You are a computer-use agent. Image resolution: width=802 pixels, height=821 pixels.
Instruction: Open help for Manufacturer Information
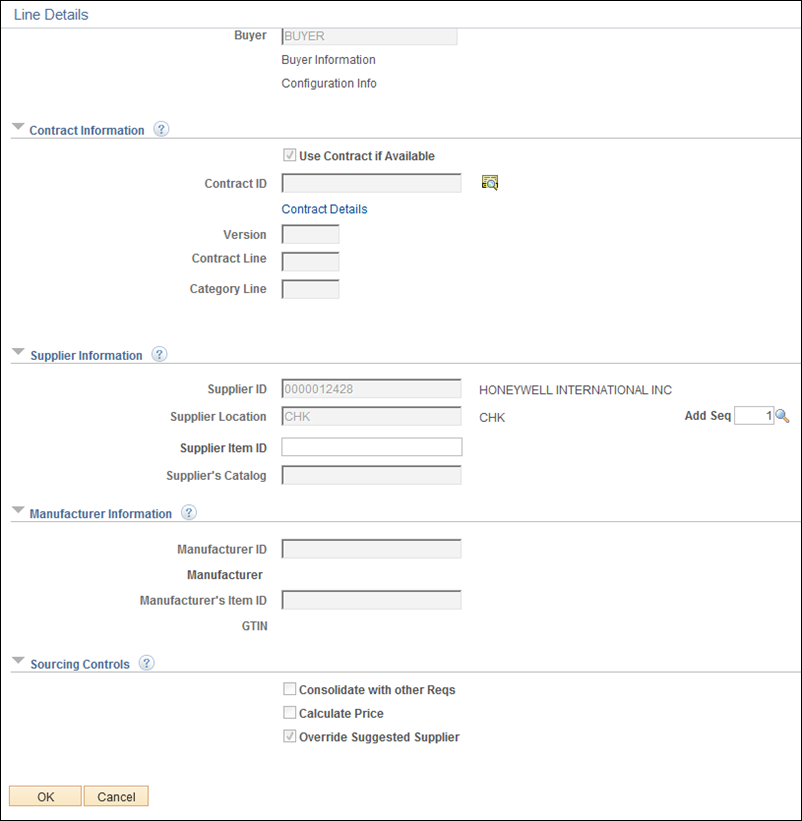189,513
